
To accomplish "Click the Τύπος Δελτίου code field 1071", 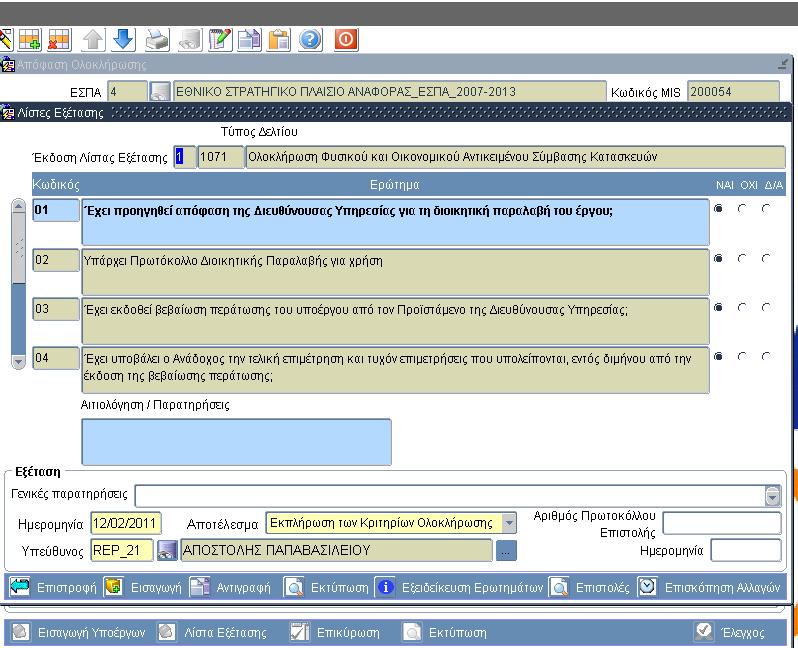I will [x=221, y=157].
